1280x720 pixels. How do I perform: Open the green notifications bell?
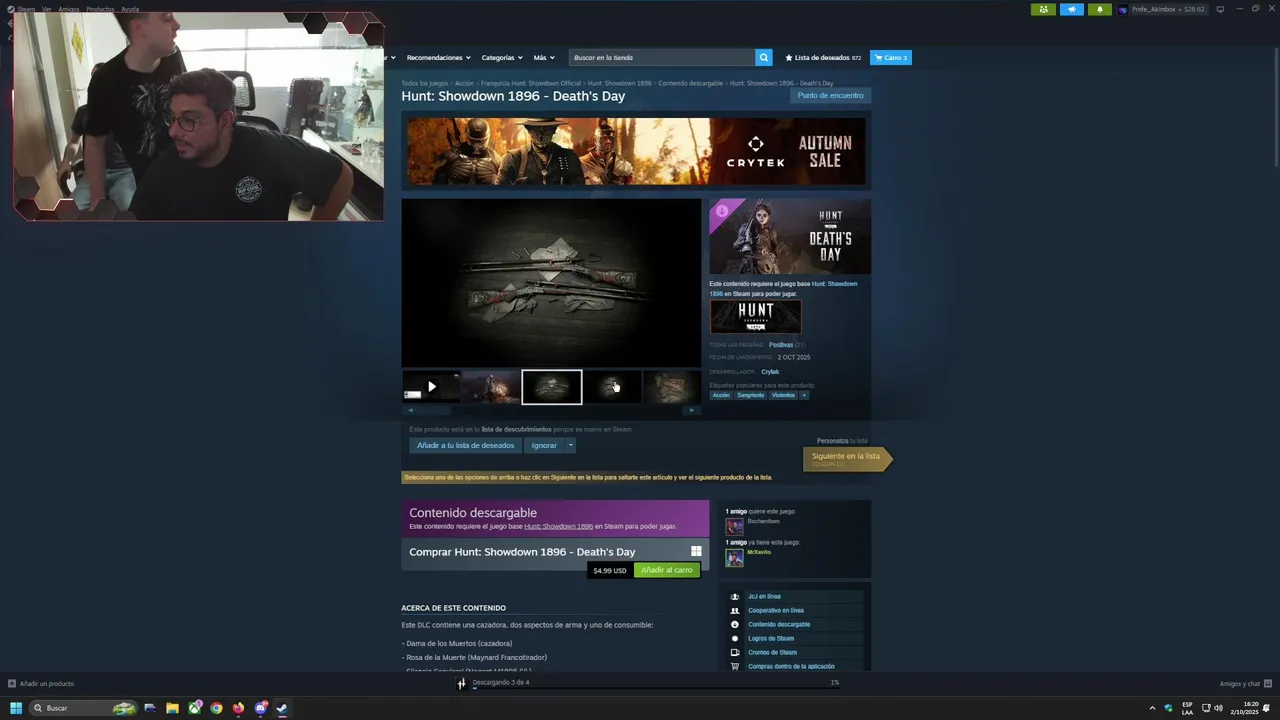coord(1099,9)
